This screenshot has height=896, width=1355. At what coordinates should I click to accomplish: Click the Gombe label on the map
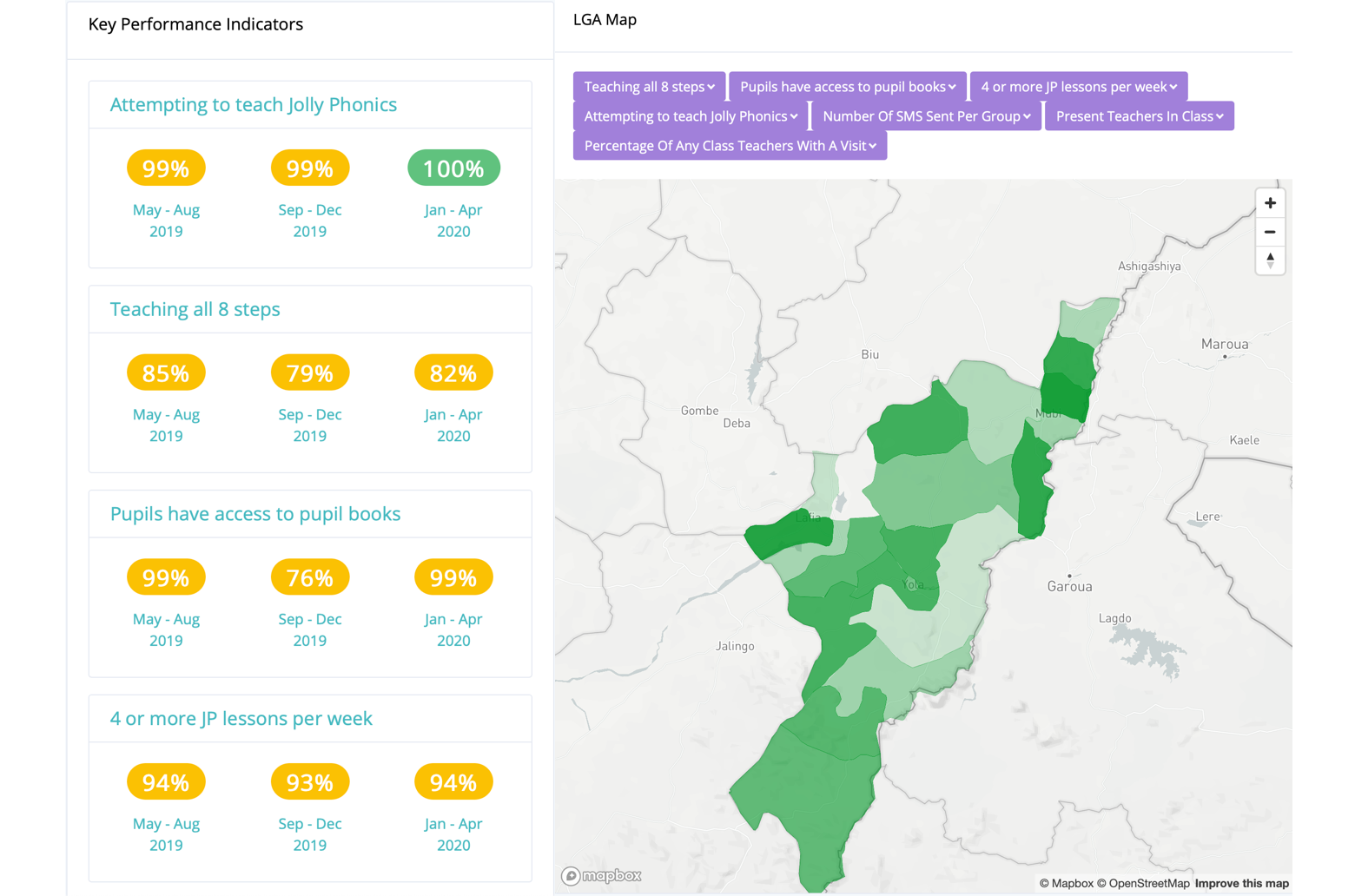[699, 411]
